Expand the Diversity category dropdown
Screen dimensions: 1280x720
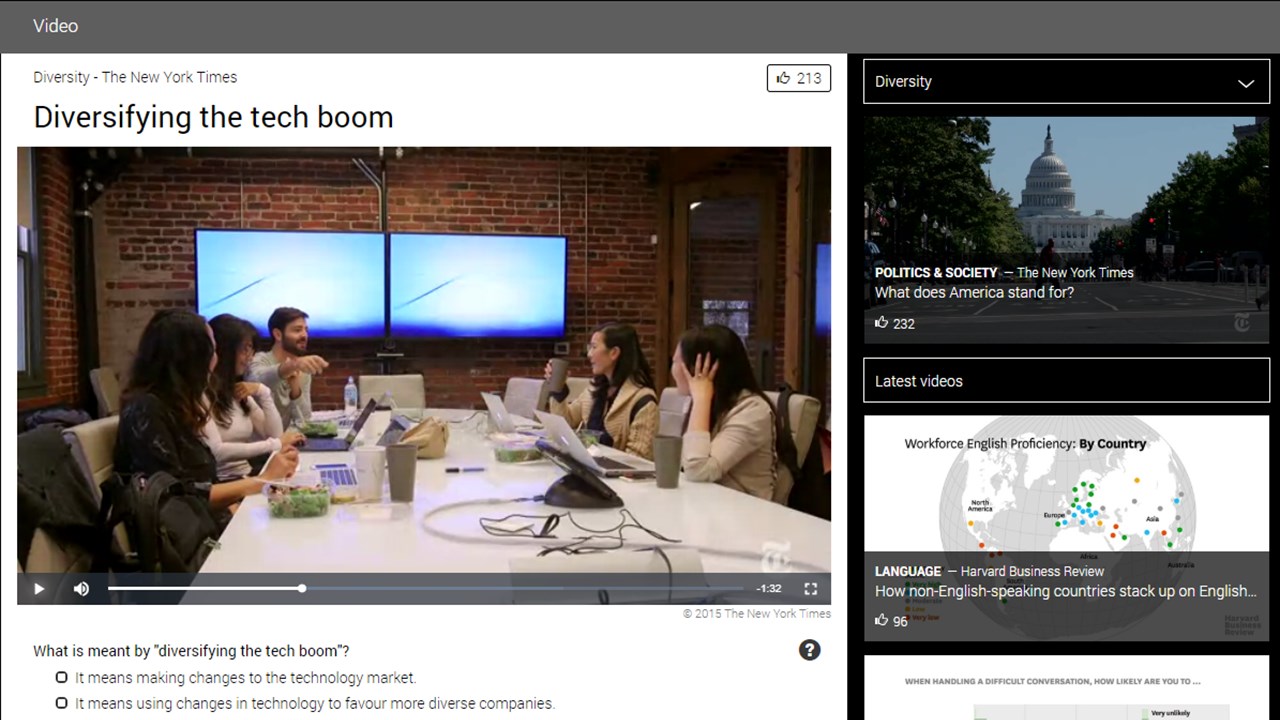1067,82
